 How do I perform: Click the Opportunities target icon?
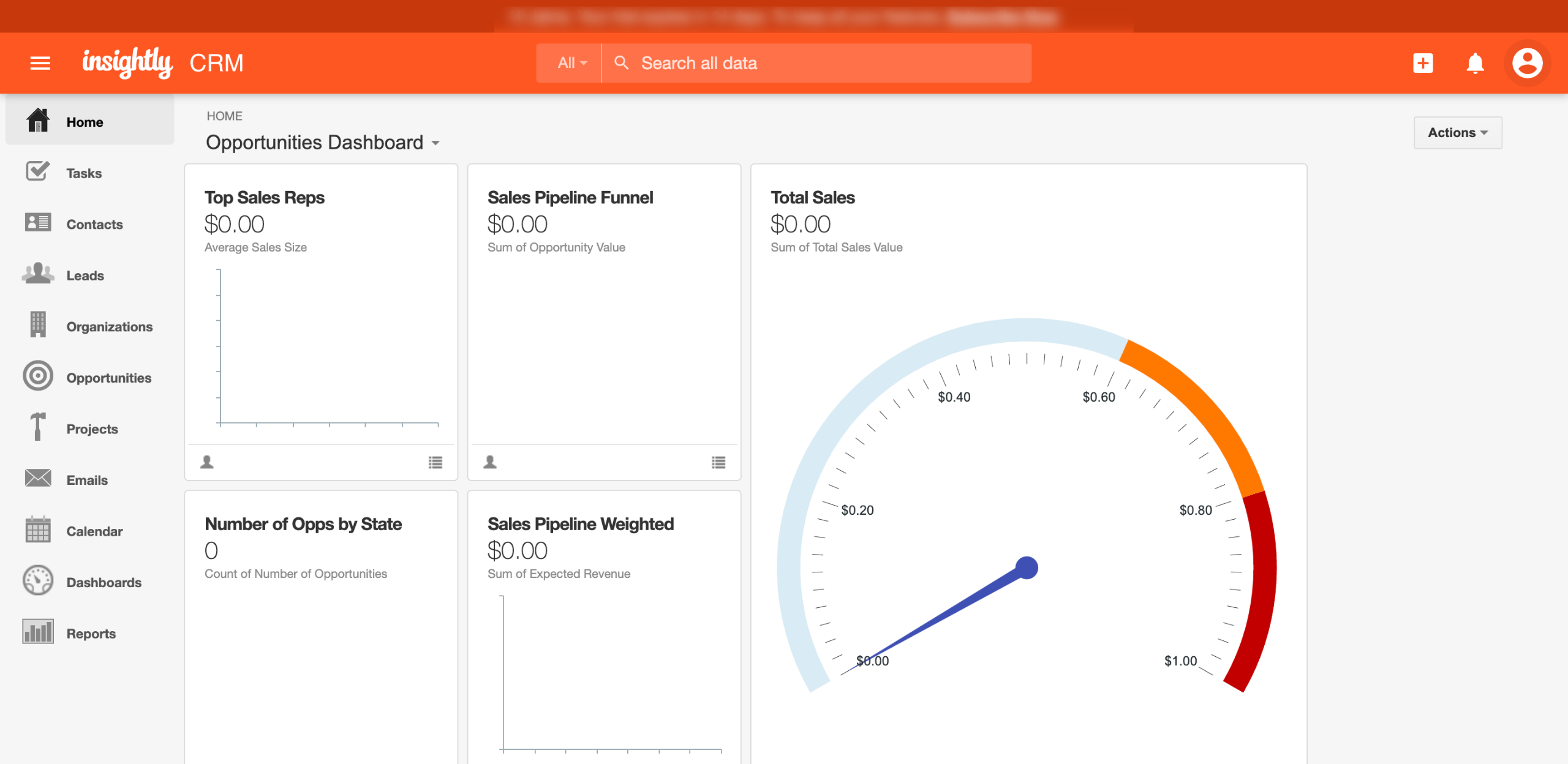click(38, 376)
